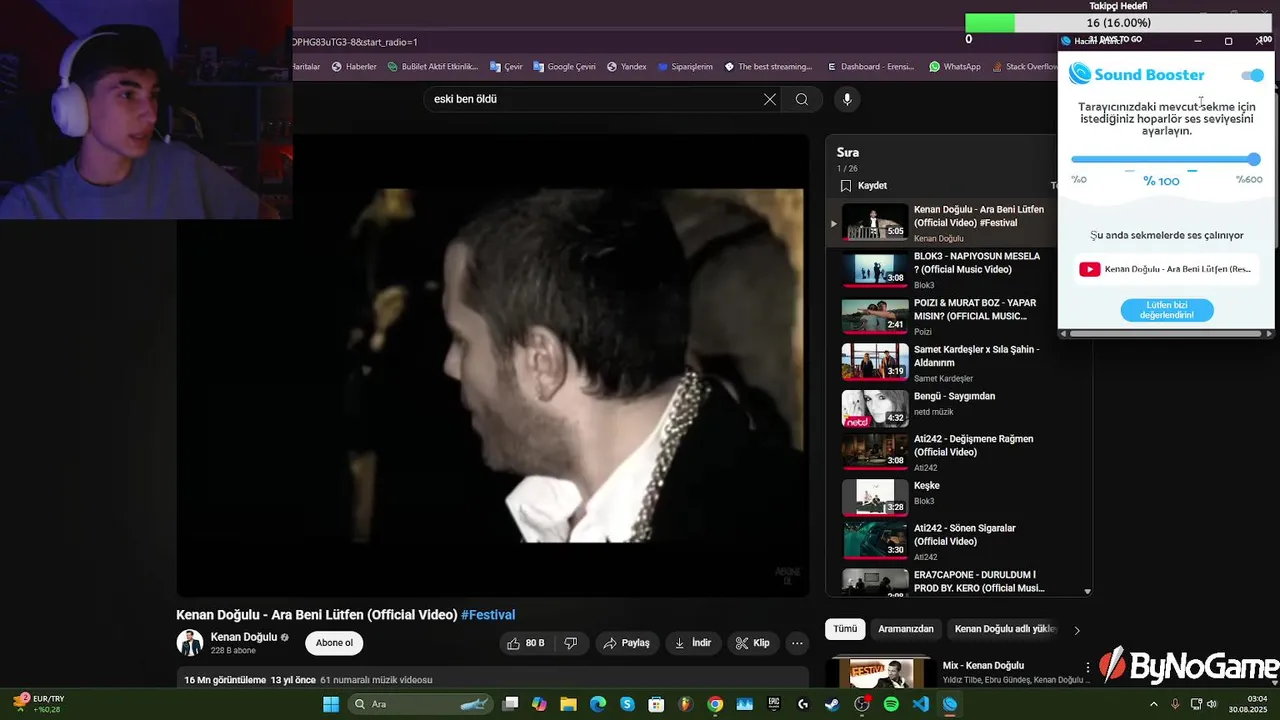The width and height of the screenshot is (1280, 720).
Task: Click the Kenan Doğulu channel avatar
Action: pyautogui.click(x=190, y=643)
